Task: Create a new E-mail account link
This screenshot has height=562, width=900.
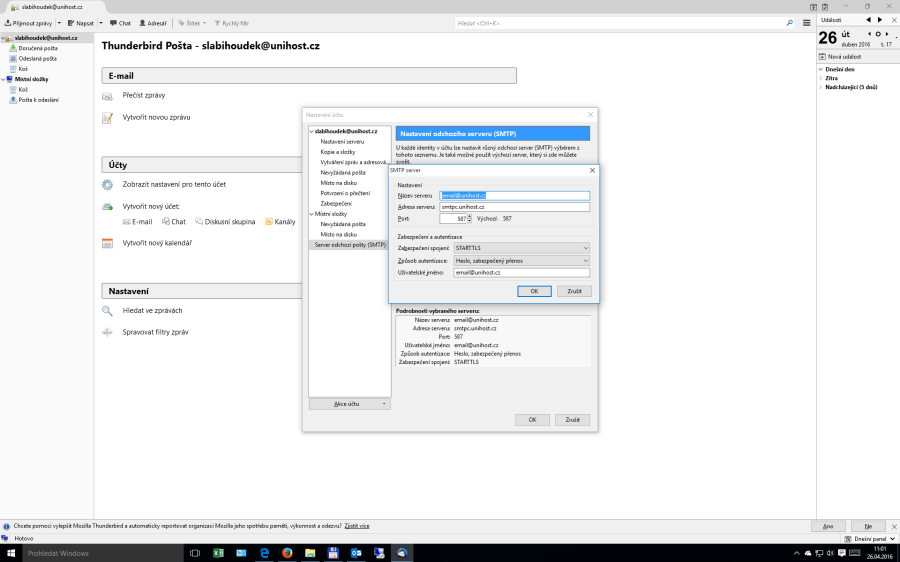Action: click(138, 222)
